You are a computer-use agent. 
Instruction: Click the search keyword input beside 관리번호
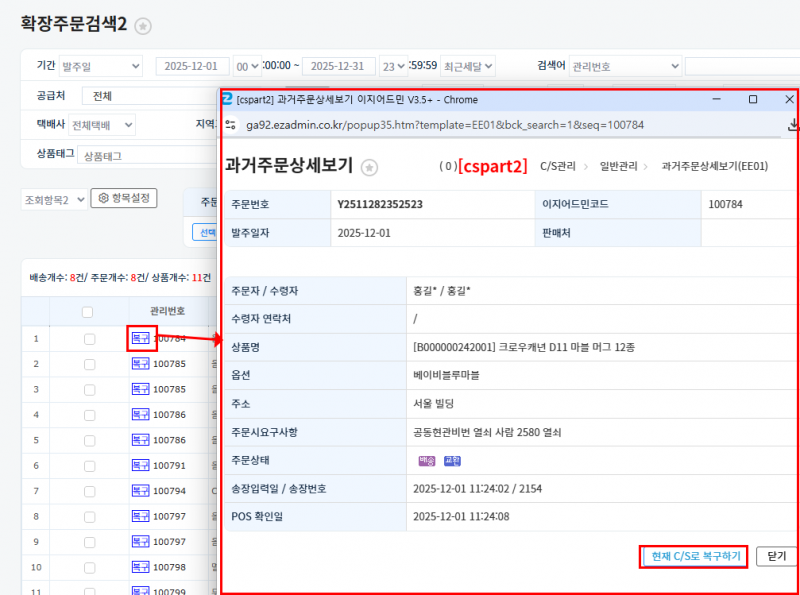[x=742, y=66]
